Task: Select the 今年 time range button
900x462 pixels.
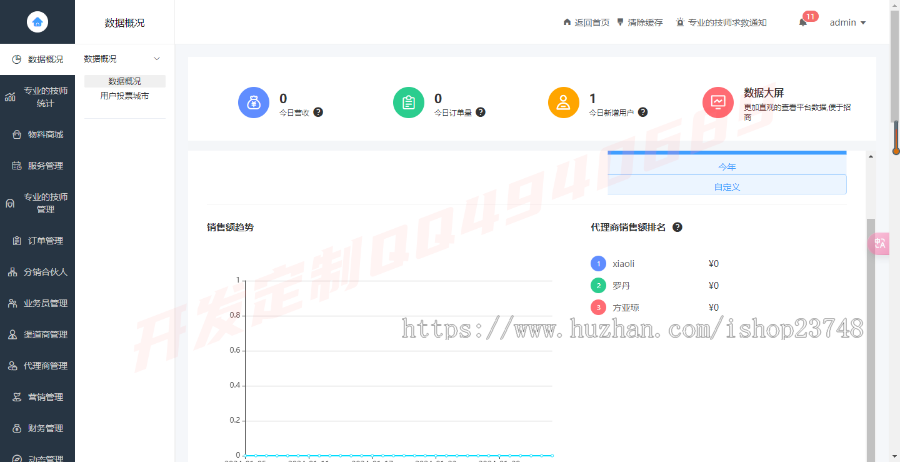Action: pyautogui.click(x=727, y=166)
